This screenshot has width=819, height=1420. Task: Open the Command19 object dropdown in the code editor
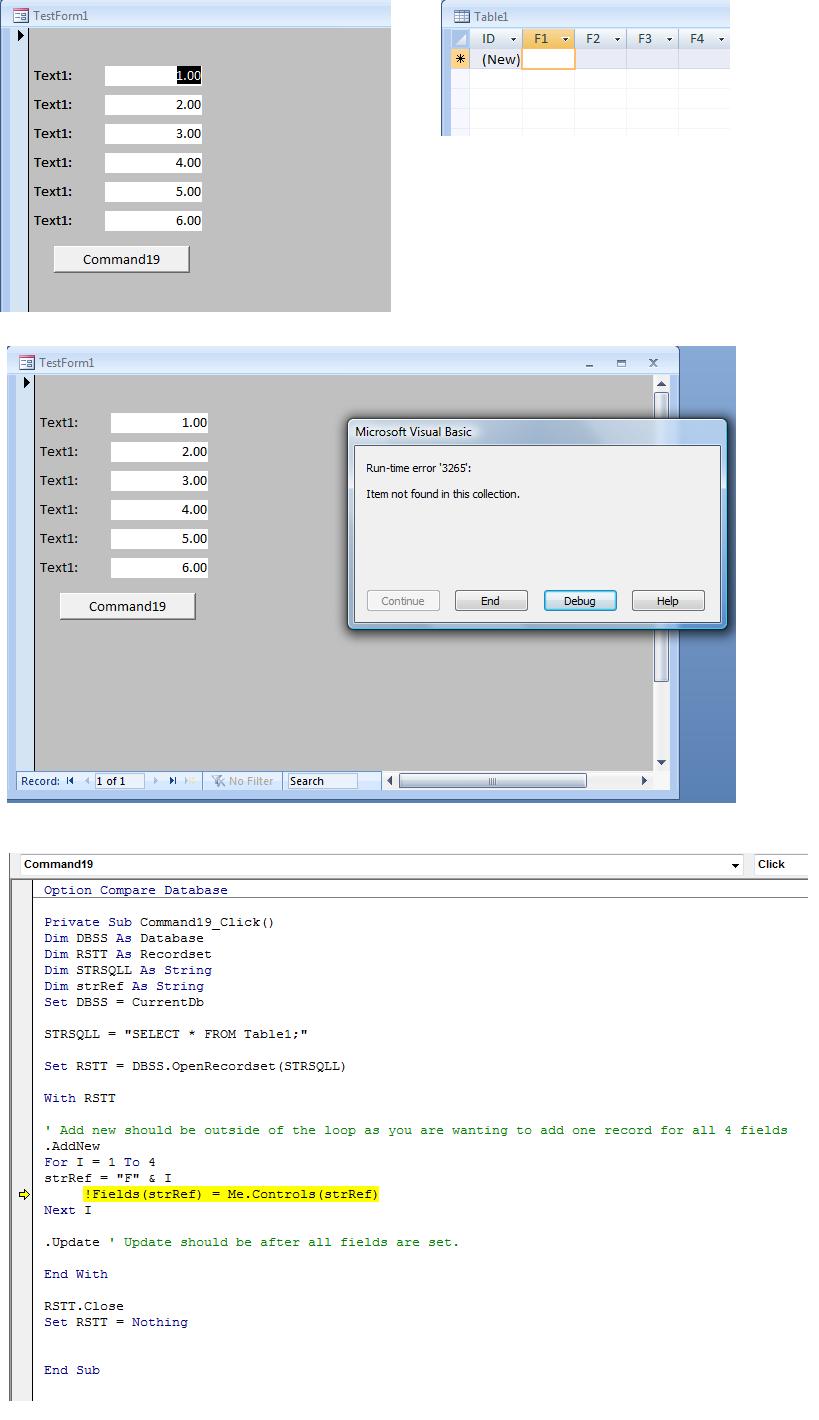(x=736, y=865)
